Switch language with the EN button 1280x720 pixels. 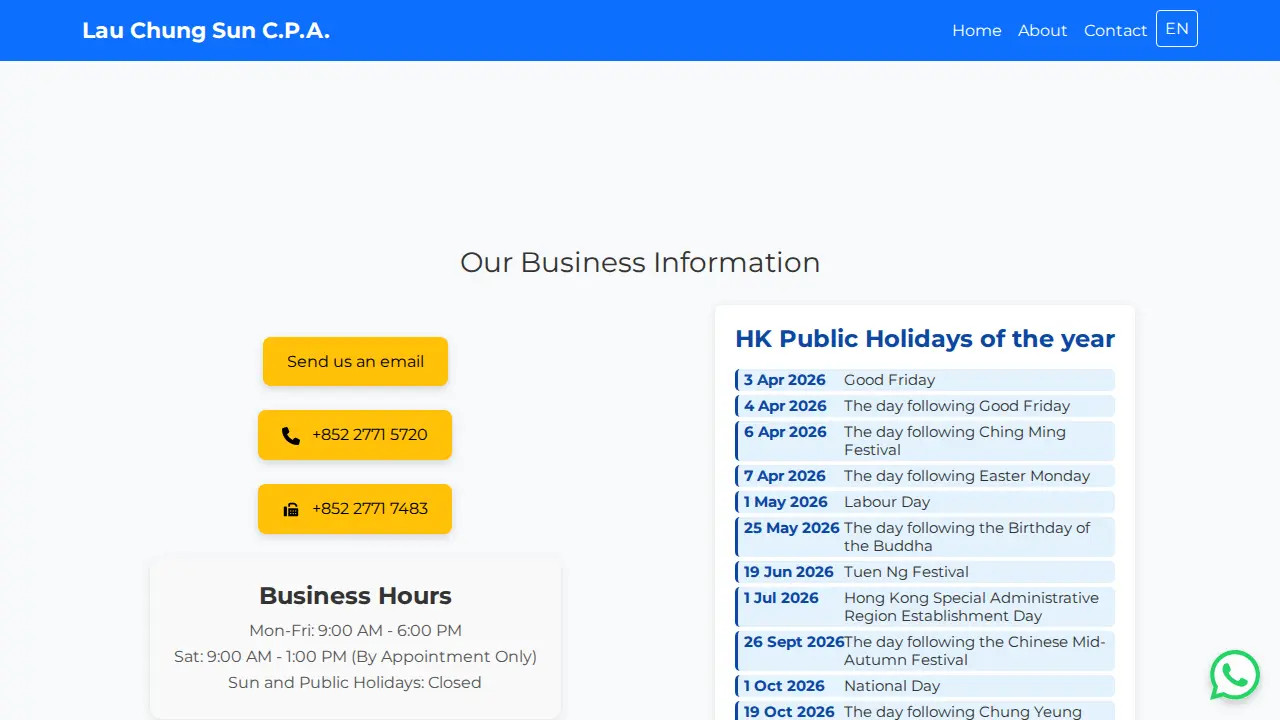coord(1177,29)
